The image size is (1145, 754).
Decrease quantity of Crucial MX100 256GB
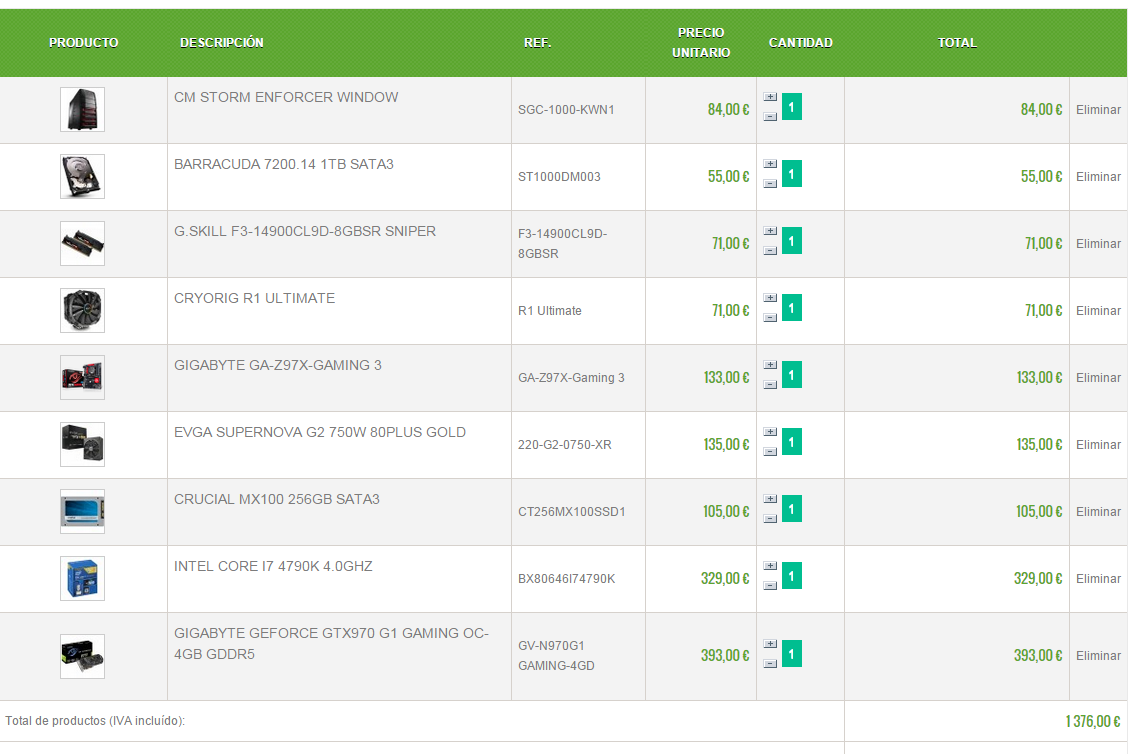pos(770,519)
